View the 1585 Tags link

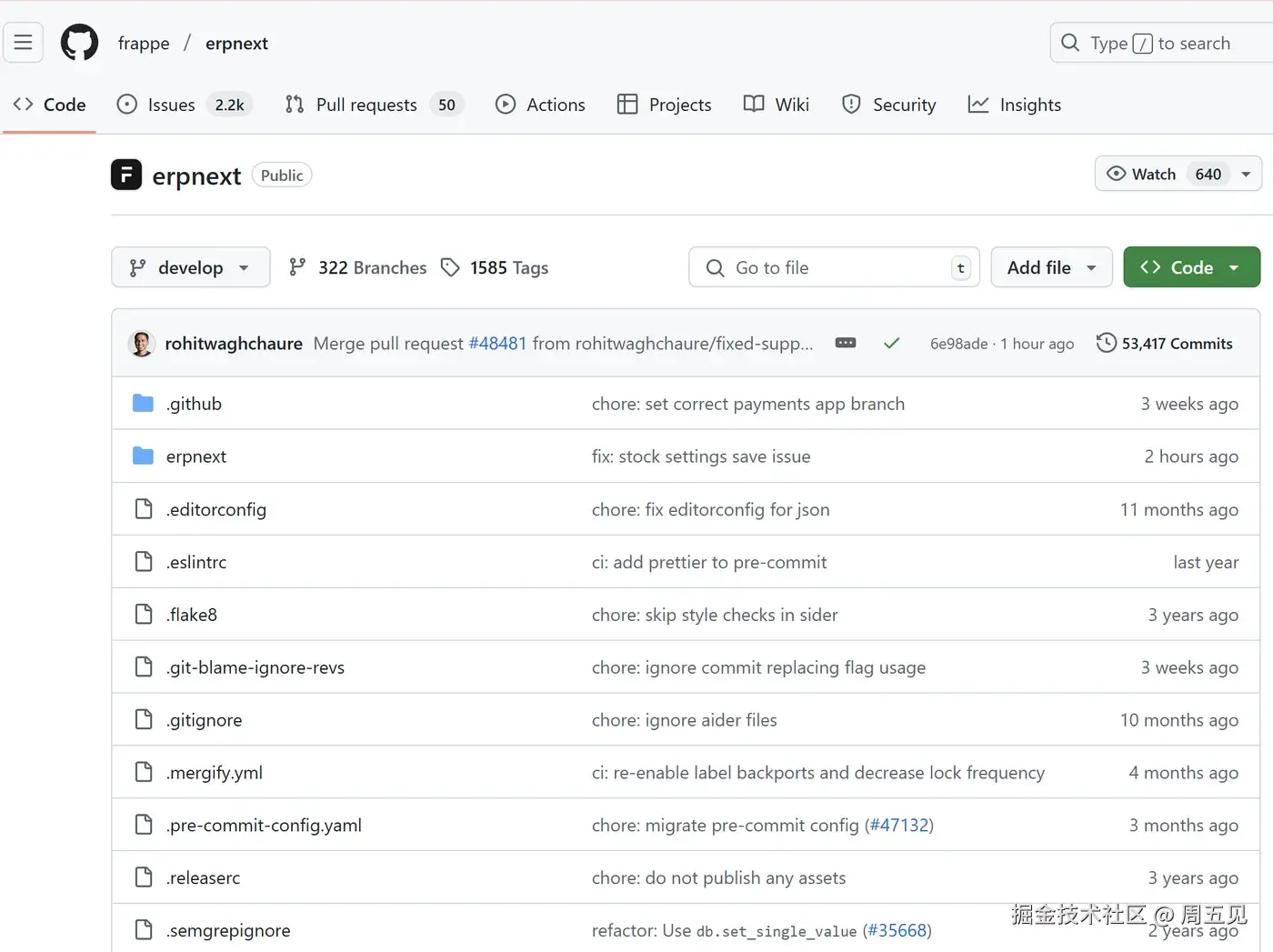pyautogui.click(x=495, y=267)
